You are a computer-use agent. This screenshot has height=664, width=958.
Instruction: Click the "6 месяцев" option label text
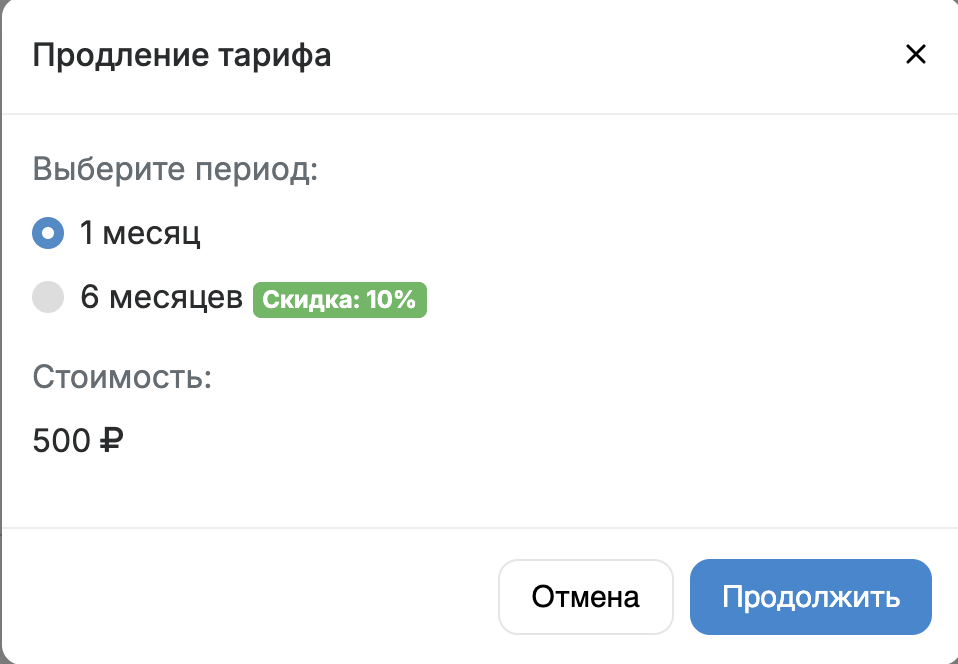coord(161,298)
